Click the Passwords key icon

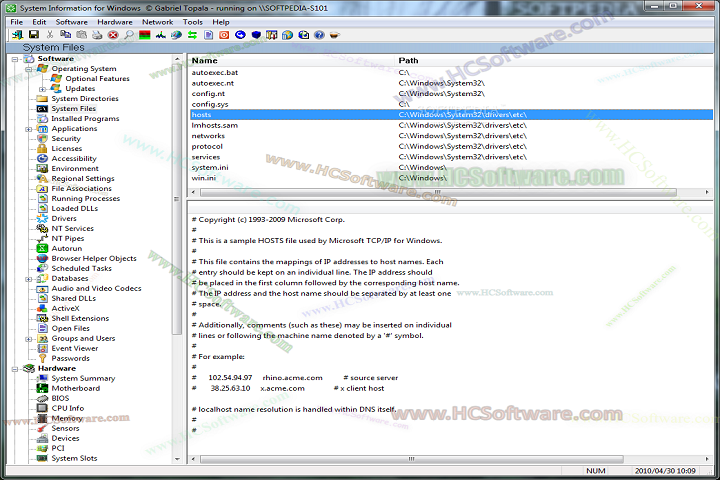click(42, 358)
